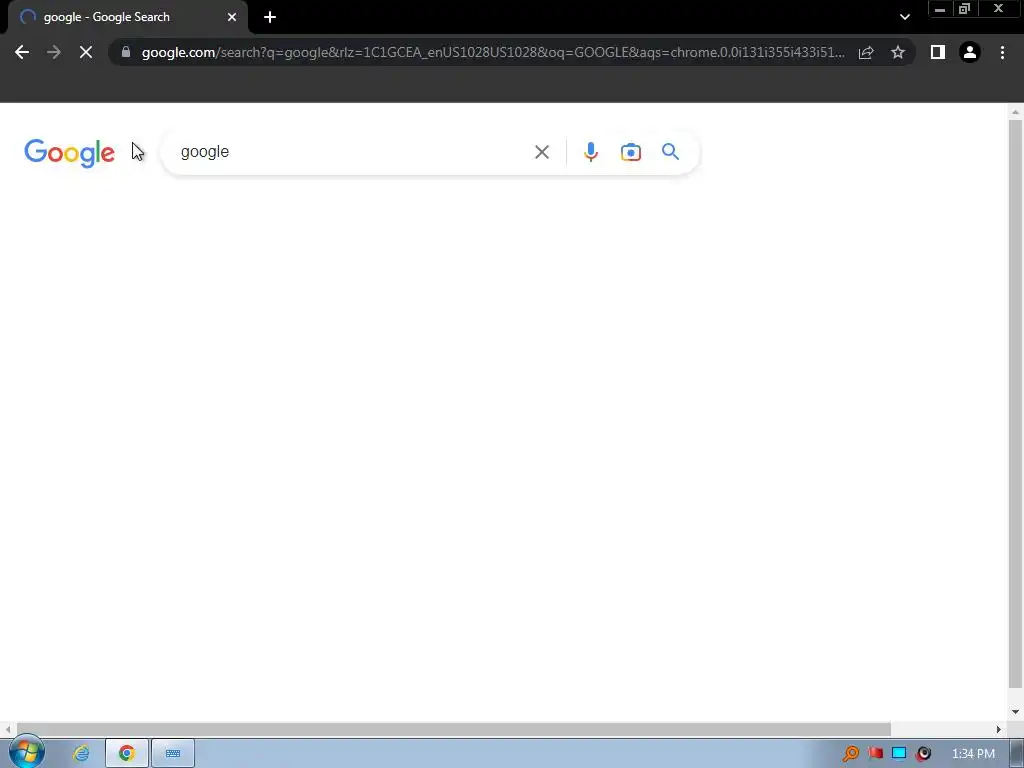Click the blue monitor tray icon

899,753
